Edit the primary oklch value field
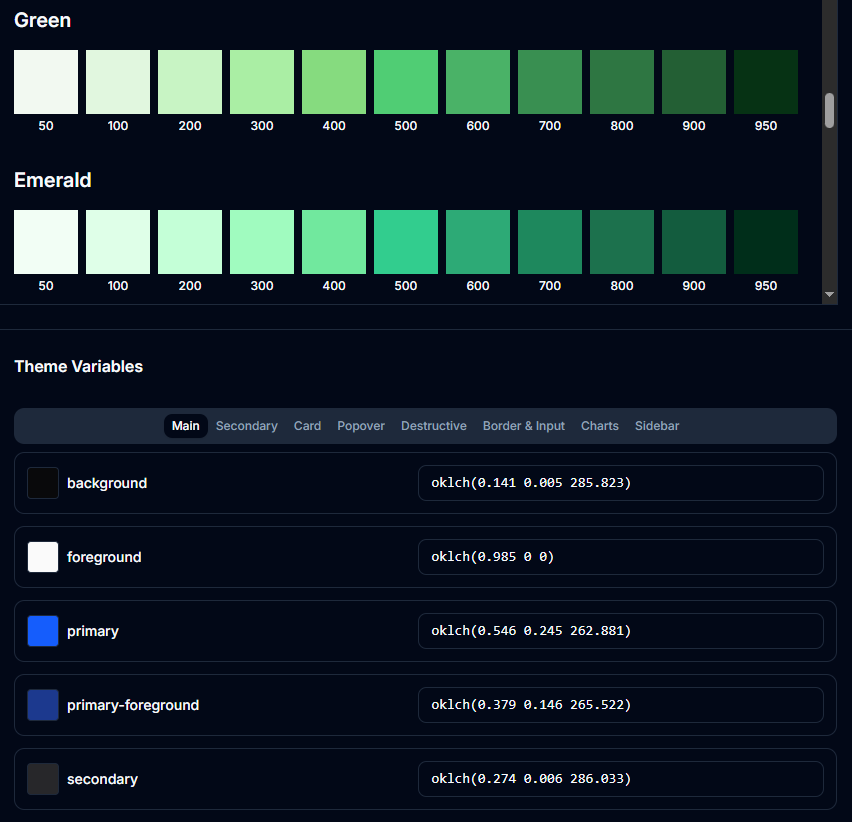The width and height of the screenshot is (852, 822). [621, 631]
